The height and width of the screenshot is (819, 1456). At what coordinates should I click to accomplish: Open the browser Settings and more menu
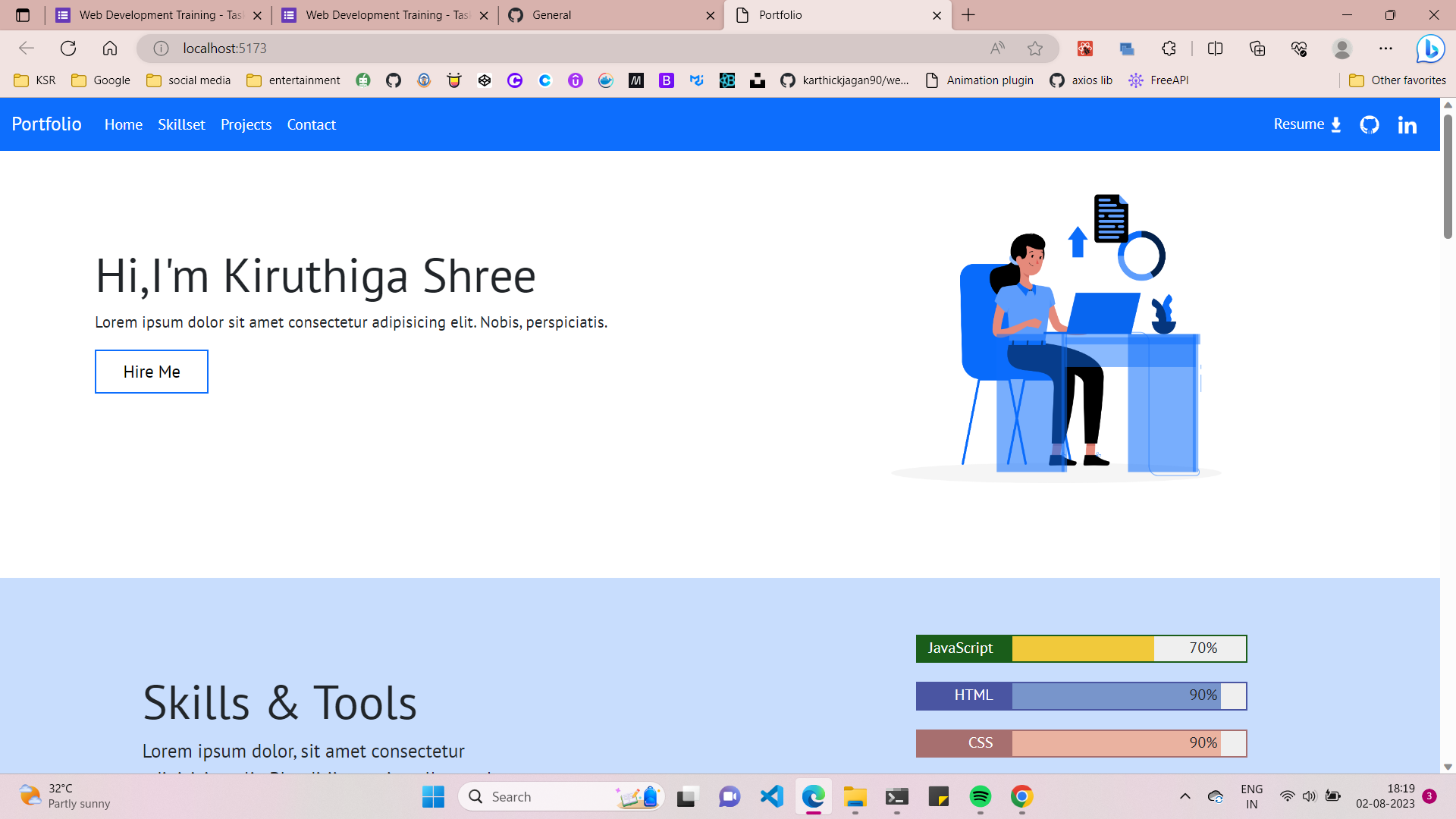point(1386,48)
